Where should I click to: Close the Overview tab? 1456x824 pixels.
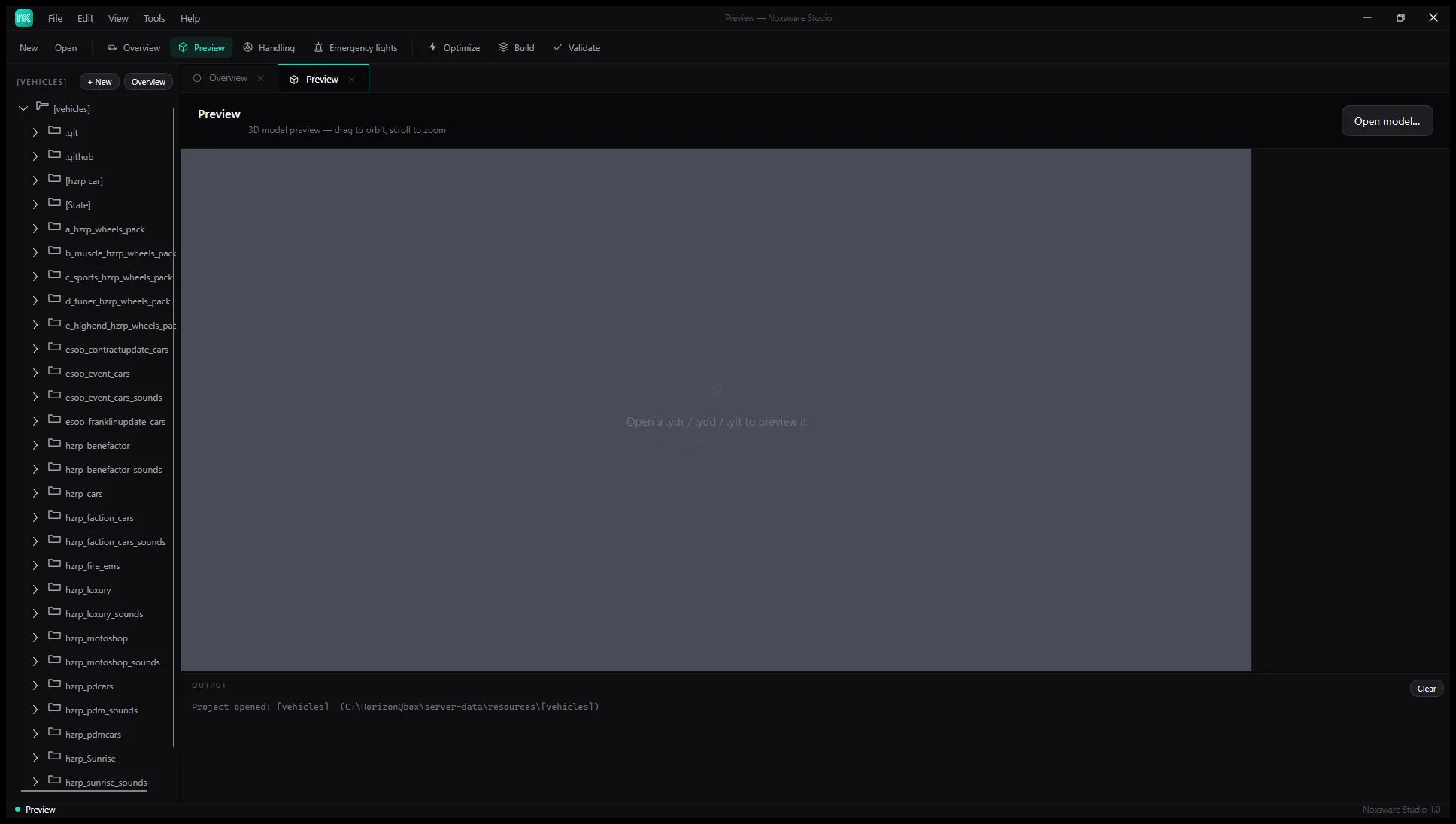point(261,78)
